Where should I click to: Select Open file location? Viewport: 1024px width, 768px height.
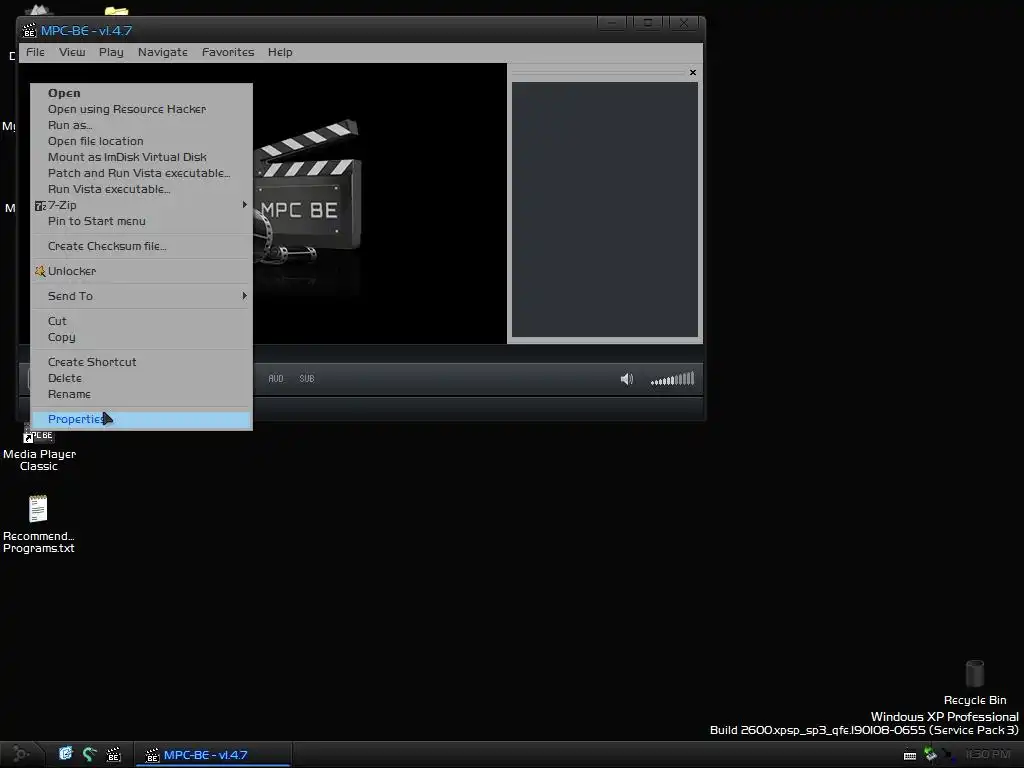(x=141, y=141)
